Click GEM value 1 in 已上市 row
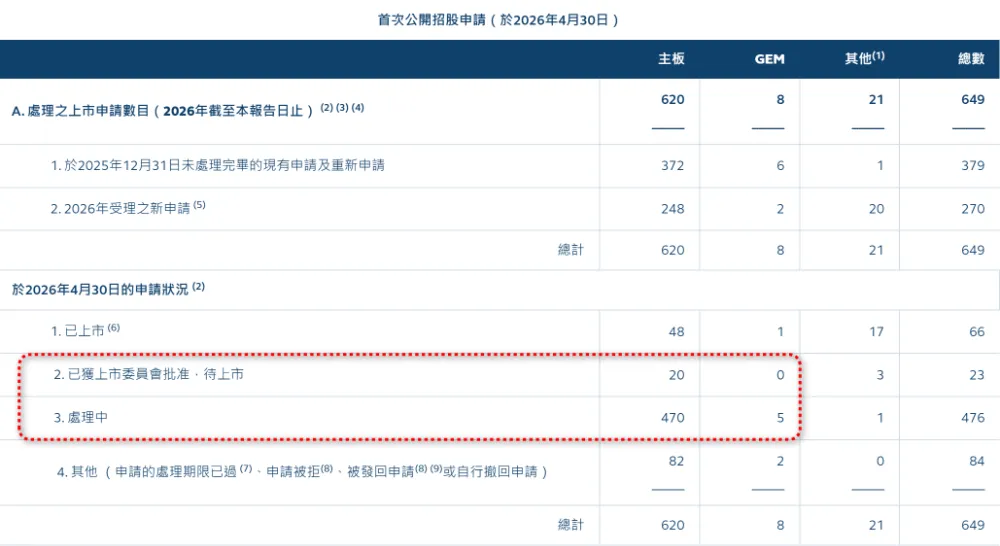This screenshot has height=546, width=1000. [781, 332]
